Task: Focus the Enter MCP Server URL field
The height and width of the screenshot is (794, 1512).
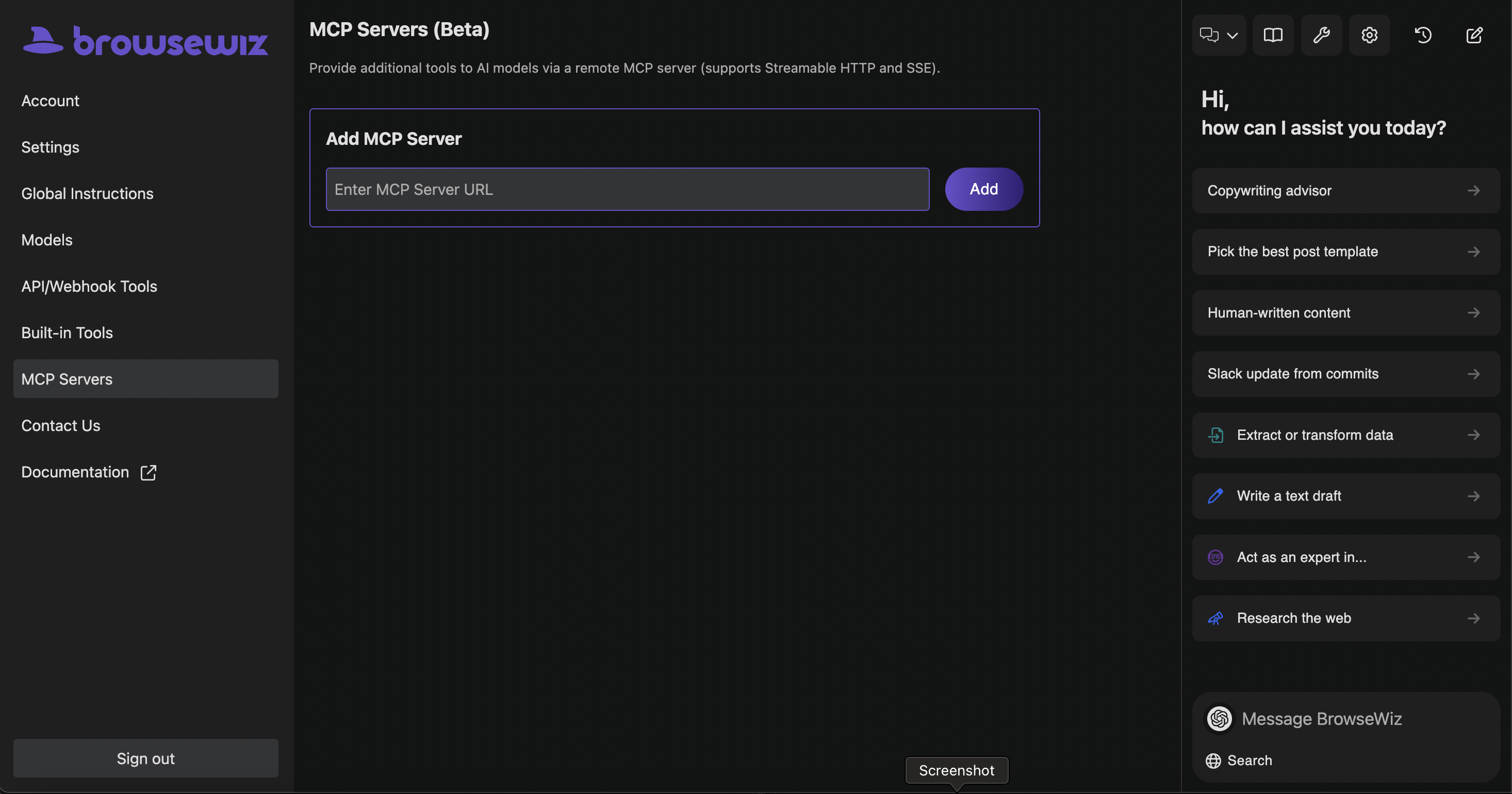Action: click(x=628, y=189)
